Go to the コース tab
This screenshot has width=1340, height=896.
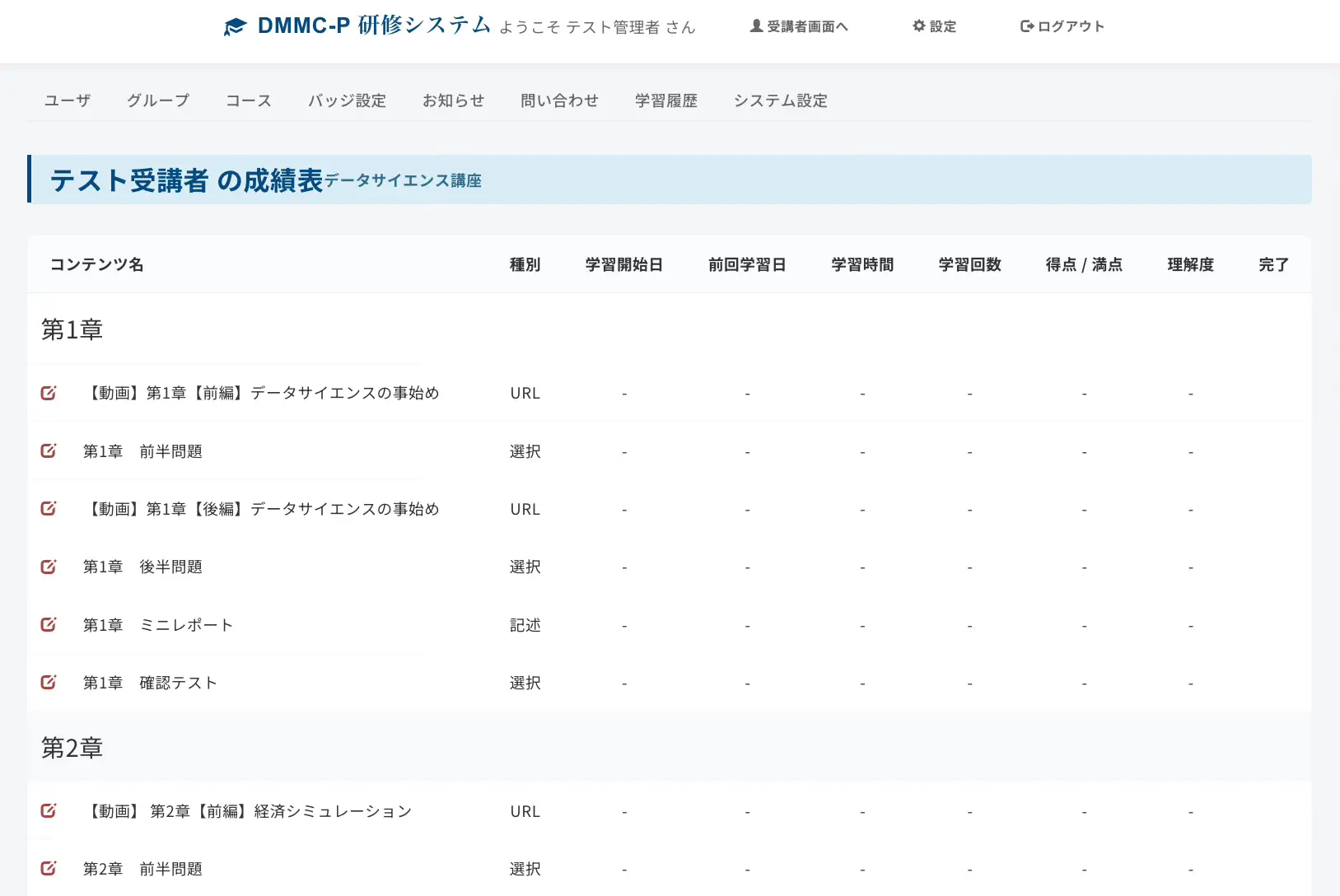click(249, 100)
